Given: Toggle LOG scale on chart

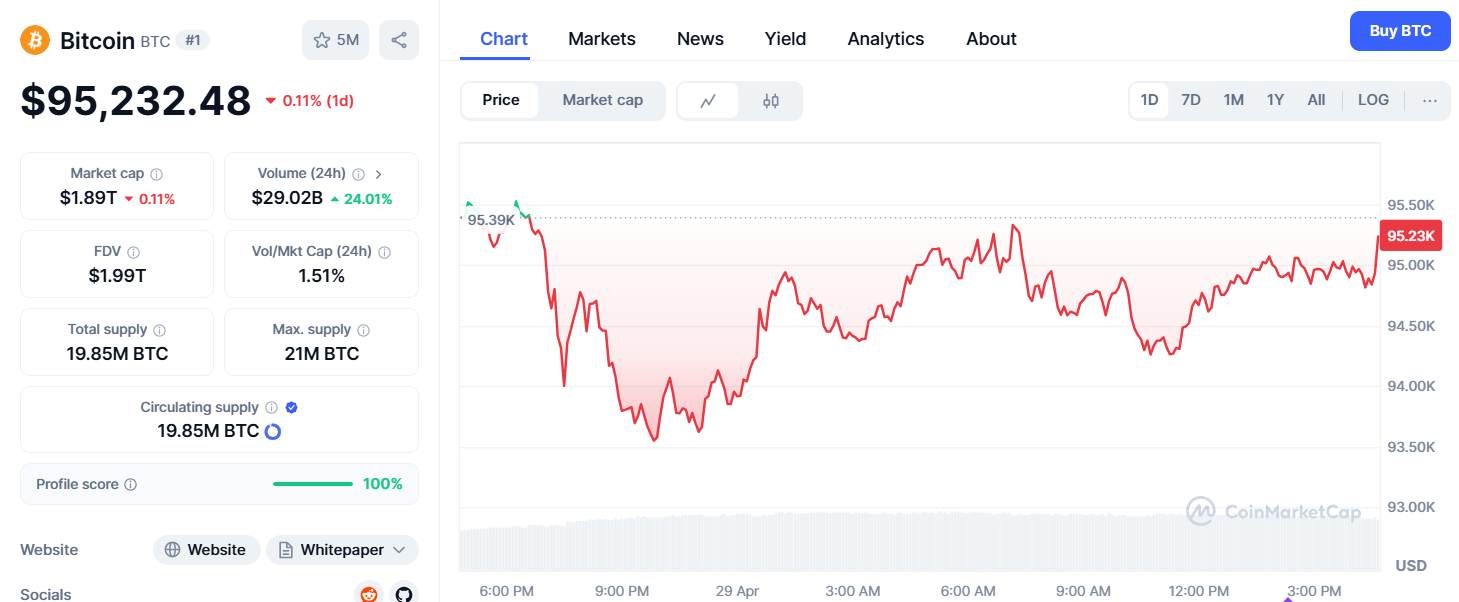Looking at the screenshot, I should point(1372,100).
